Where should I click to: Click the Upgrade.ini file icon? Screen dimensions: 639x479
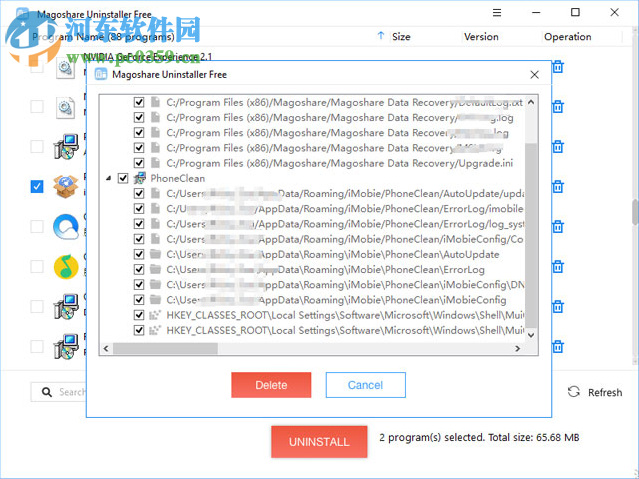pyautogui.click(x=155, y=163)
